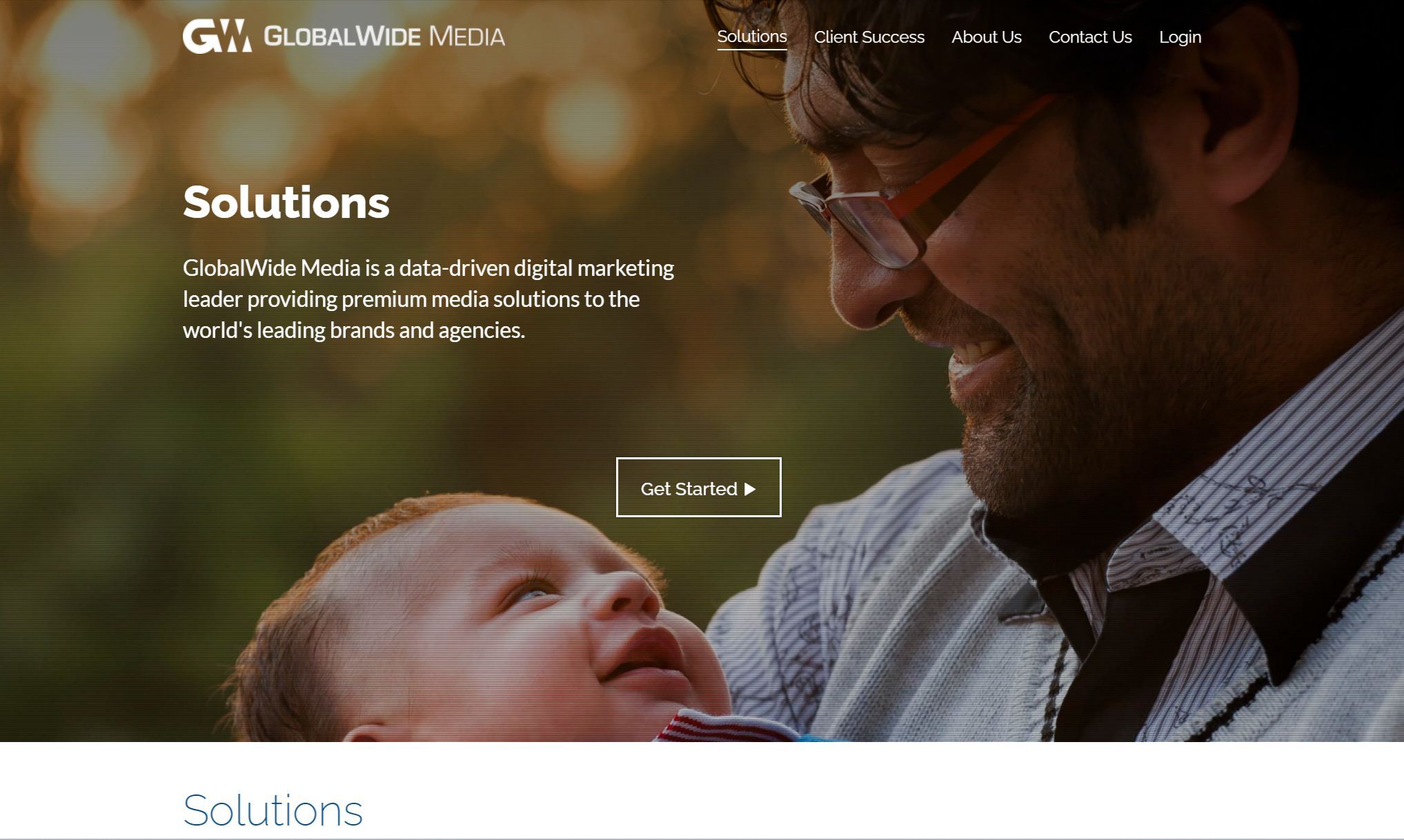Click the GW logo icon
This screenshot has width=1404, height=840.
tap(217, 37)
